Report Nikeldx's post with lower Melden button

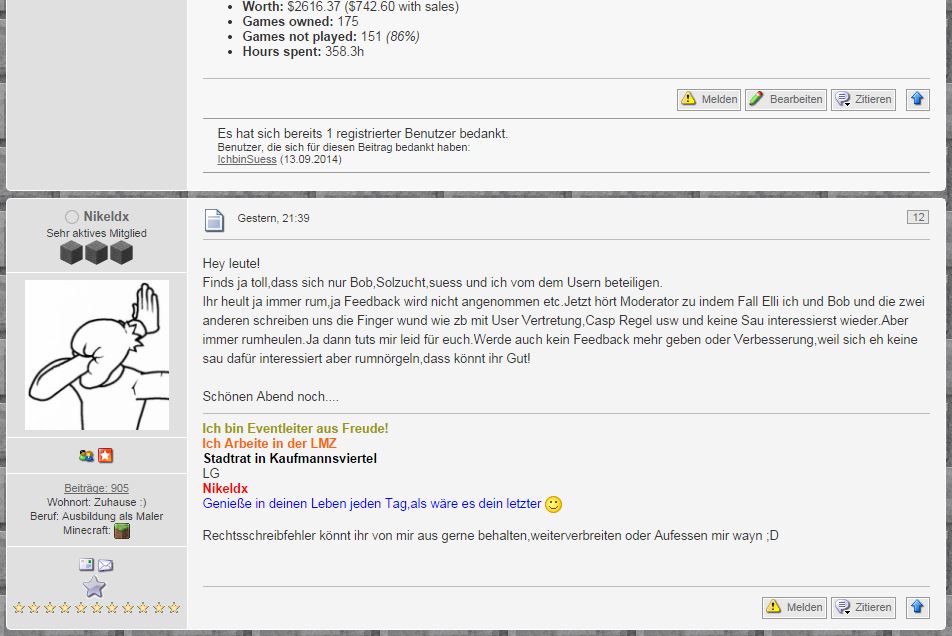point(794,607)
